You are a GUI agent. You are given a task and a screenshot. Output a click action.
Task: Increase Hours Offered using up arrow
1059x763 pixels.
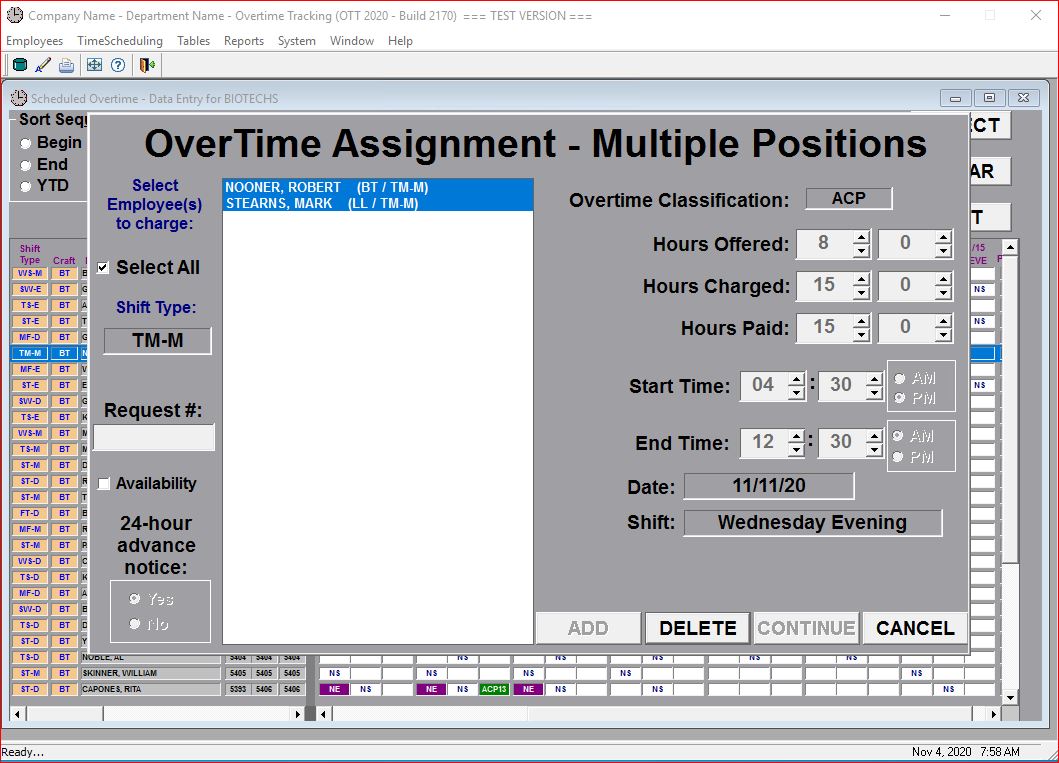(x=861, y=237)
